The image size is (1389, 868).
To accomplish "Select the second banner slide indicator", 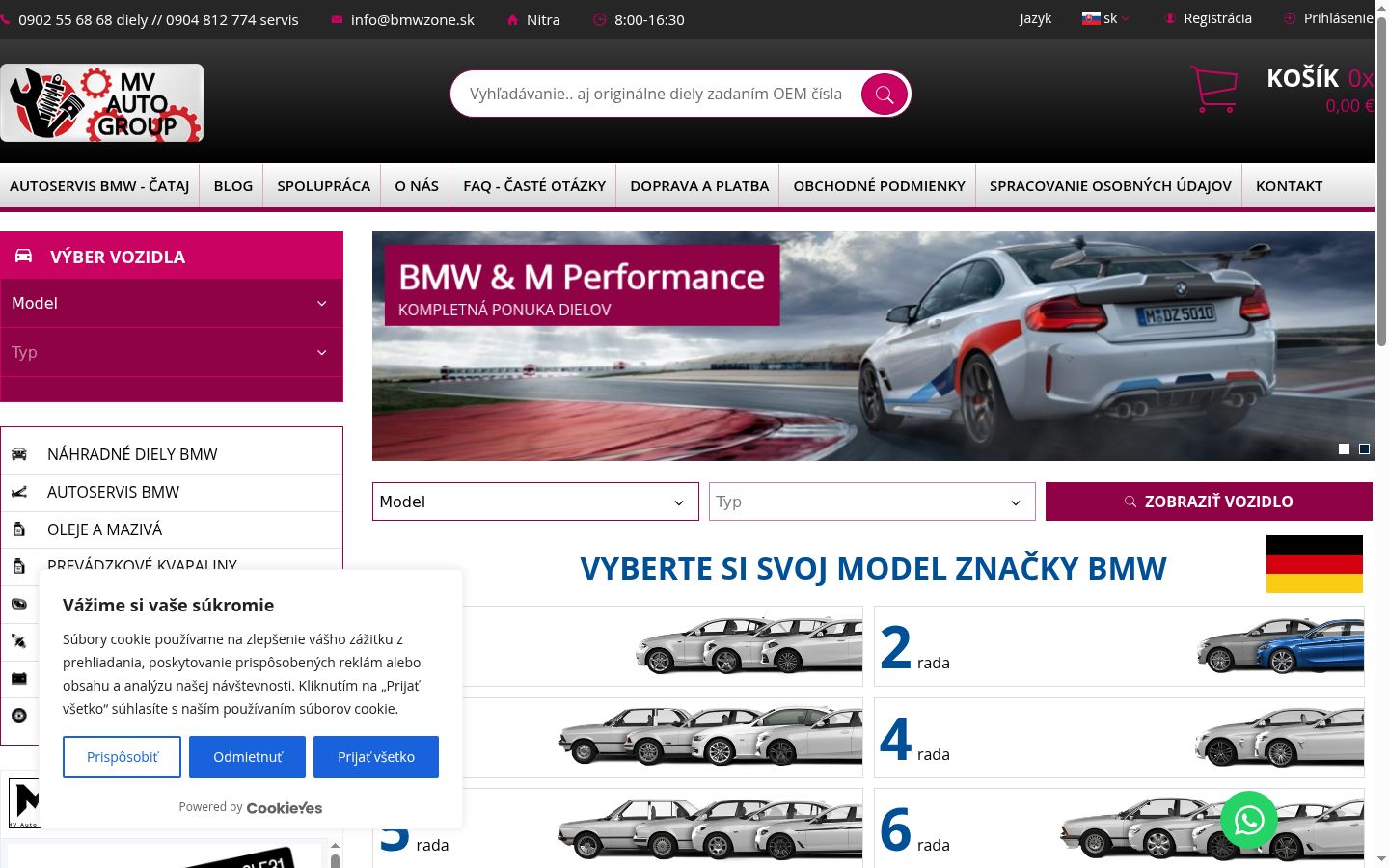I will [x=1364, y=448].
